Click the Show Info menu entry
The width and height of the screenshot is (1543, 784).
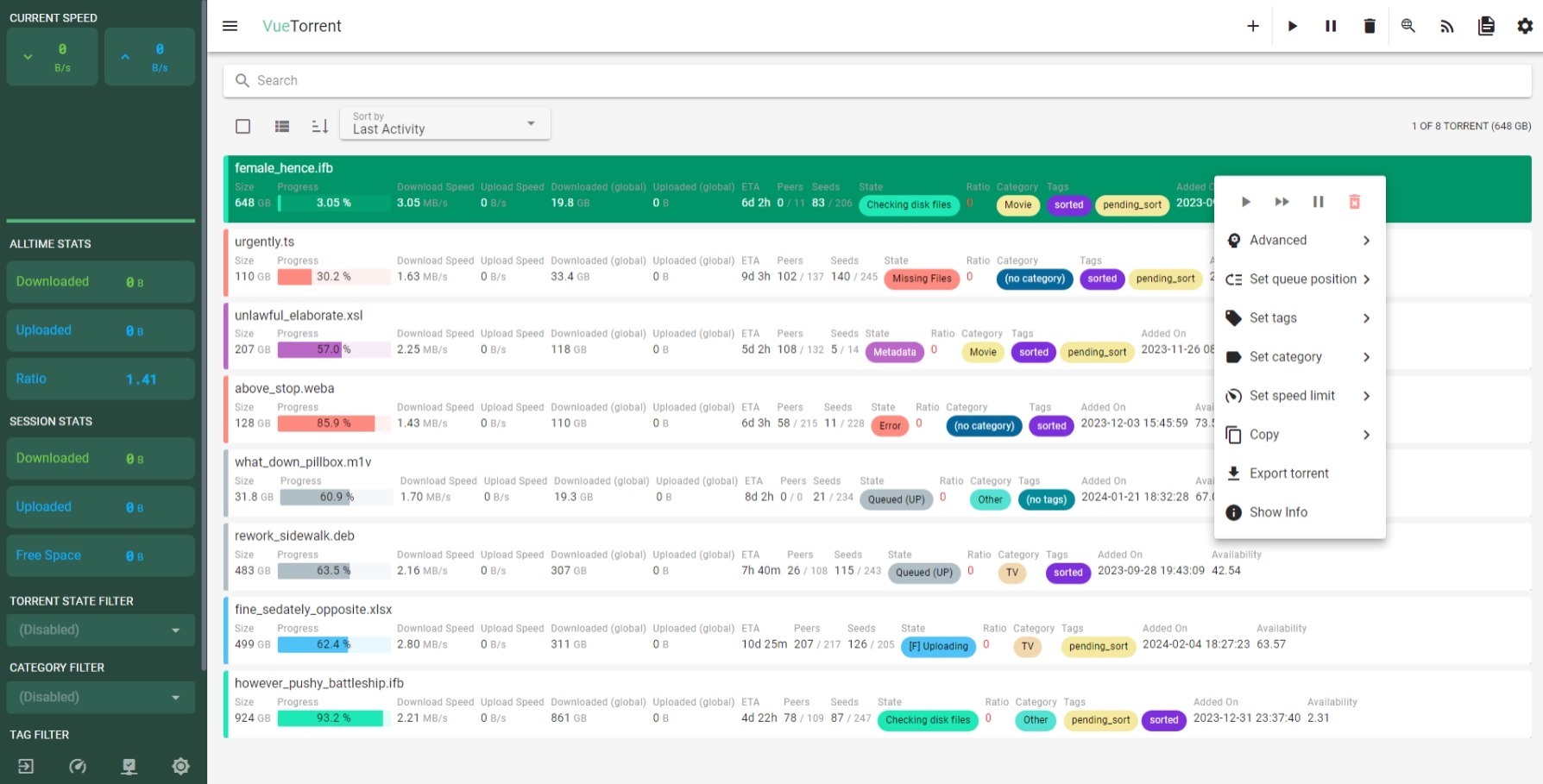(x=1278, y=512)
